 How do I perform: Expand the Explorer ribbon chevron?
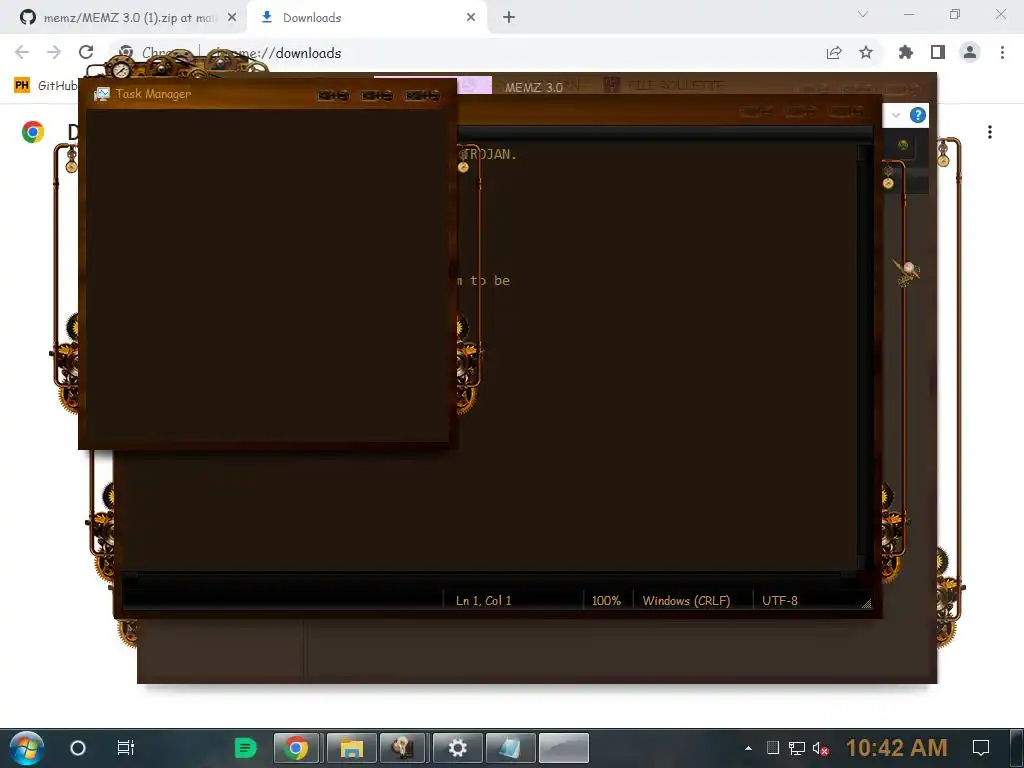click(x=896, y=116)
